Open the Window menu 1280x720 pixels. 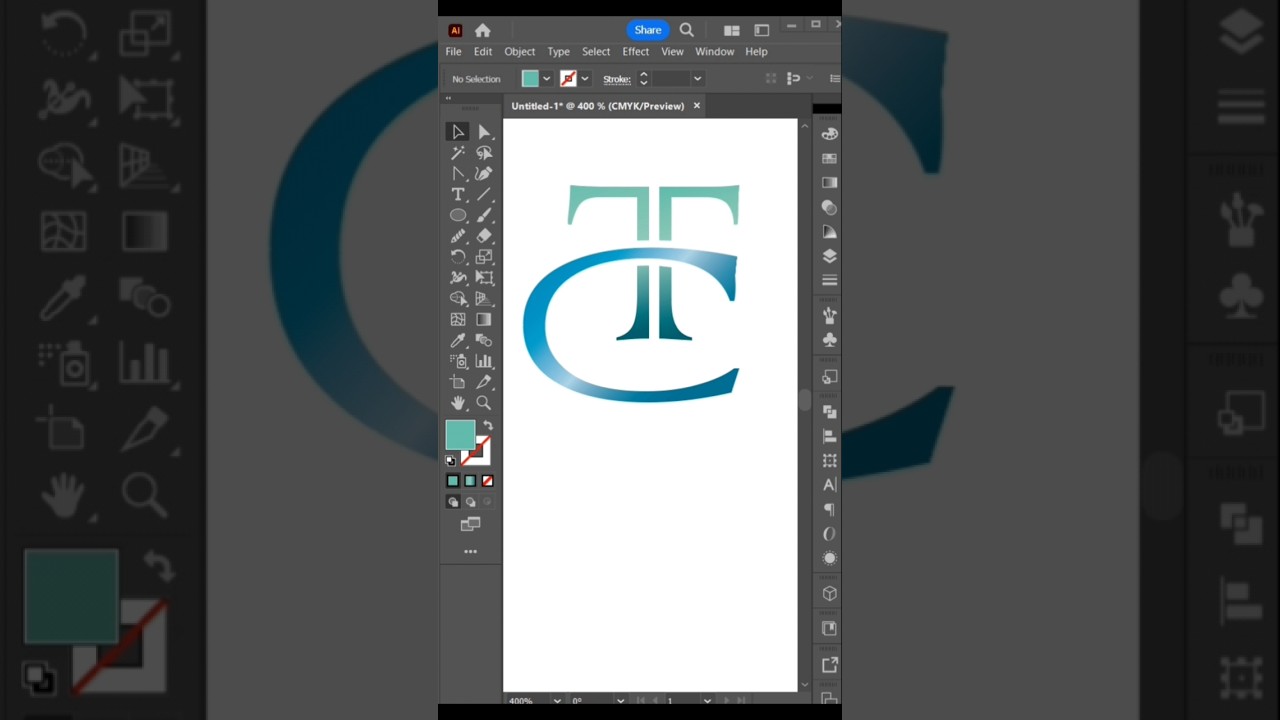715,52
